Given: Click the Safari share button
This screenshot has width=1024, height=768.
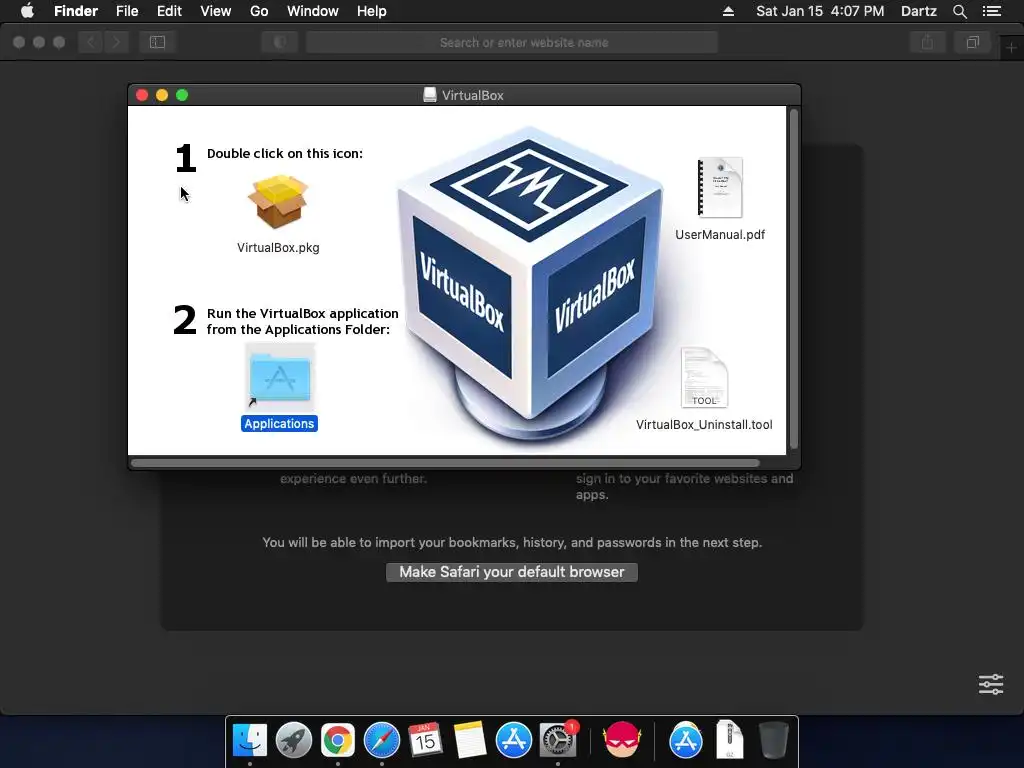Looking at the screenshot, I should [x=927, y=42].
